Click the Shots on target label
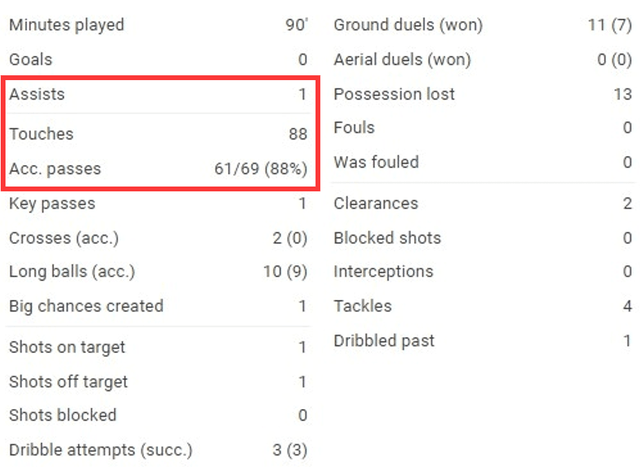This screenshot has width=640, height=467. (x=67, y=348)
